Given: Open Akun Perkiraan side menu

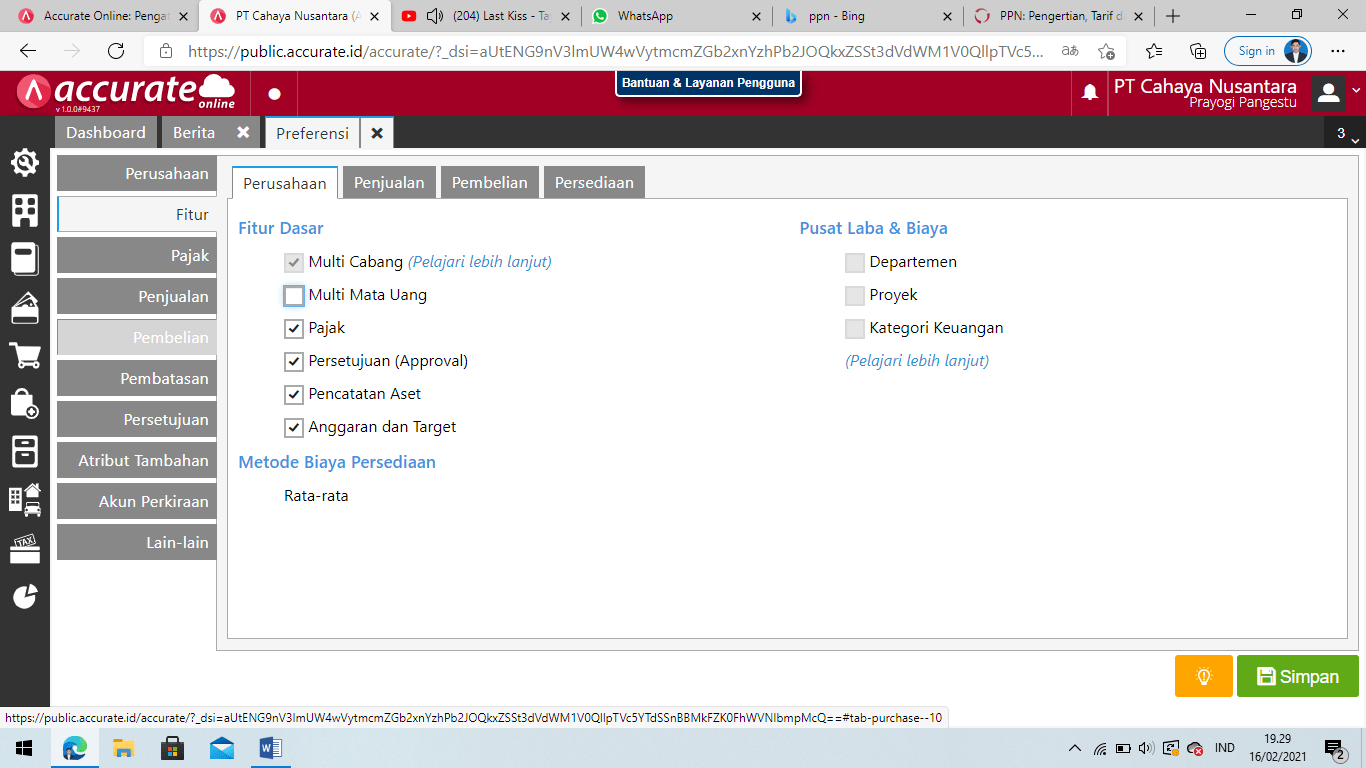Looking at the screenshot, I should (x=136, y=501).
